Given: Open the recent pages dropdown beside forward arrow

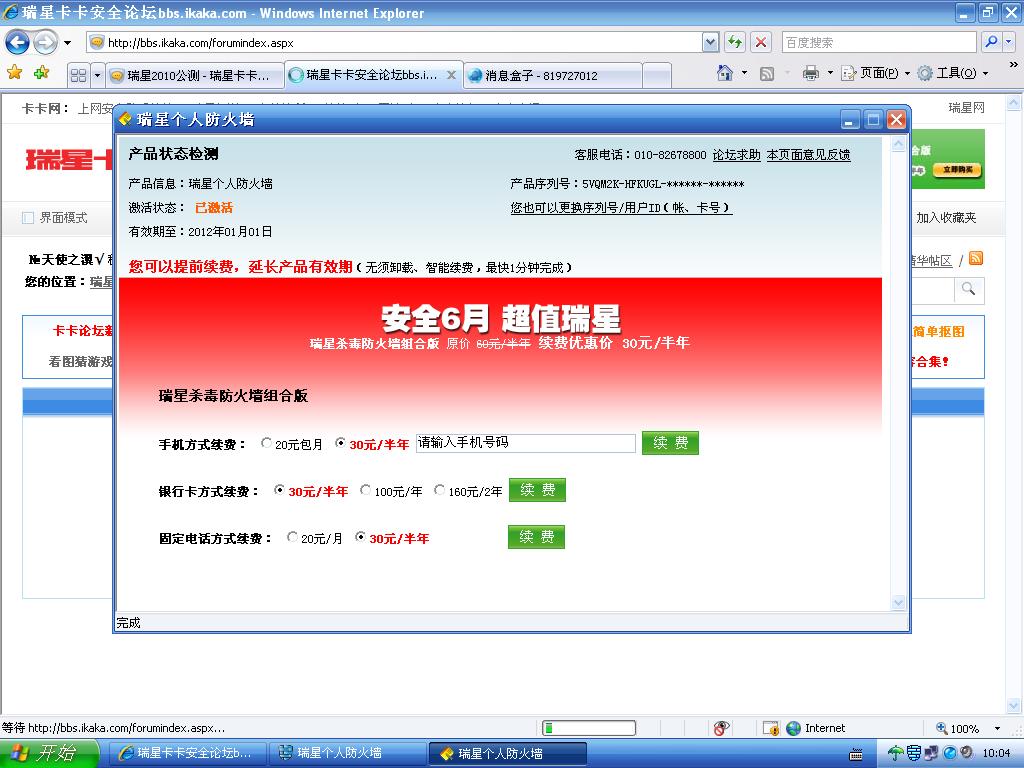Looking at the screenshot, I should point(67,43).
